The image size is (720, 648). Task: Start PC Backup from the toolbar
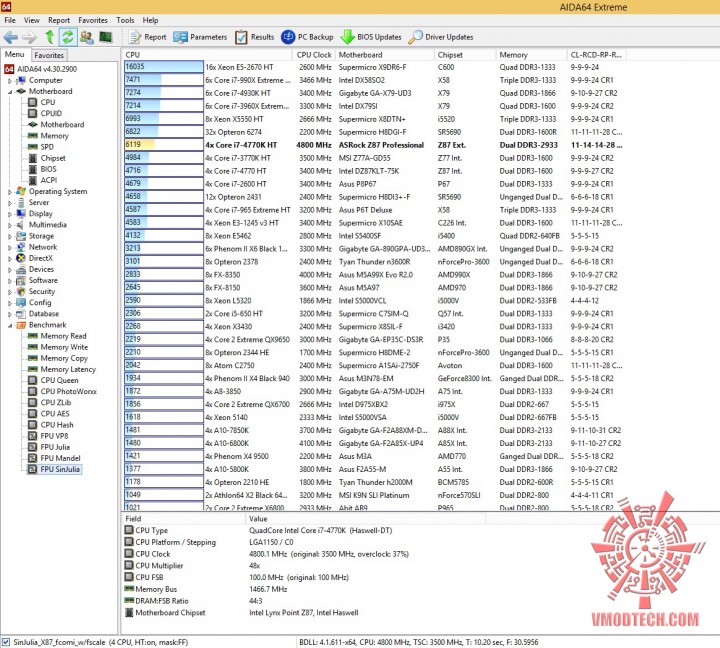coord(307,37)
